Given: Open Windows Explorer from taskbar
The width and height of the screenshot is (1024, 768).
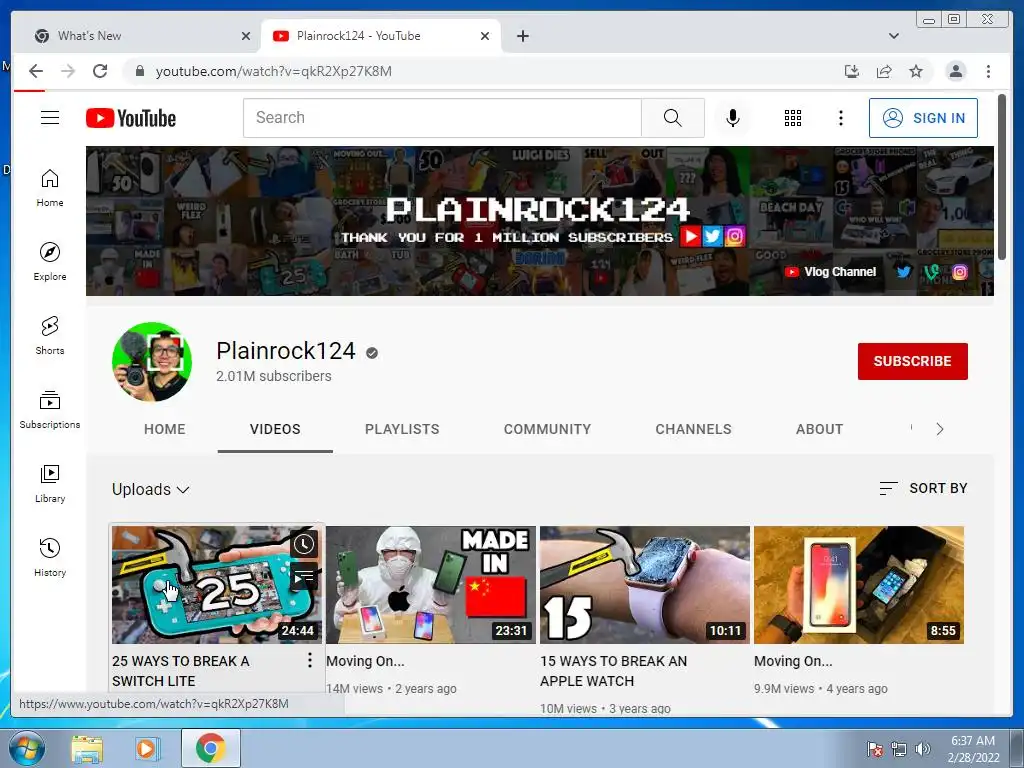Looking at the screenshot, I should click(87, 748).
